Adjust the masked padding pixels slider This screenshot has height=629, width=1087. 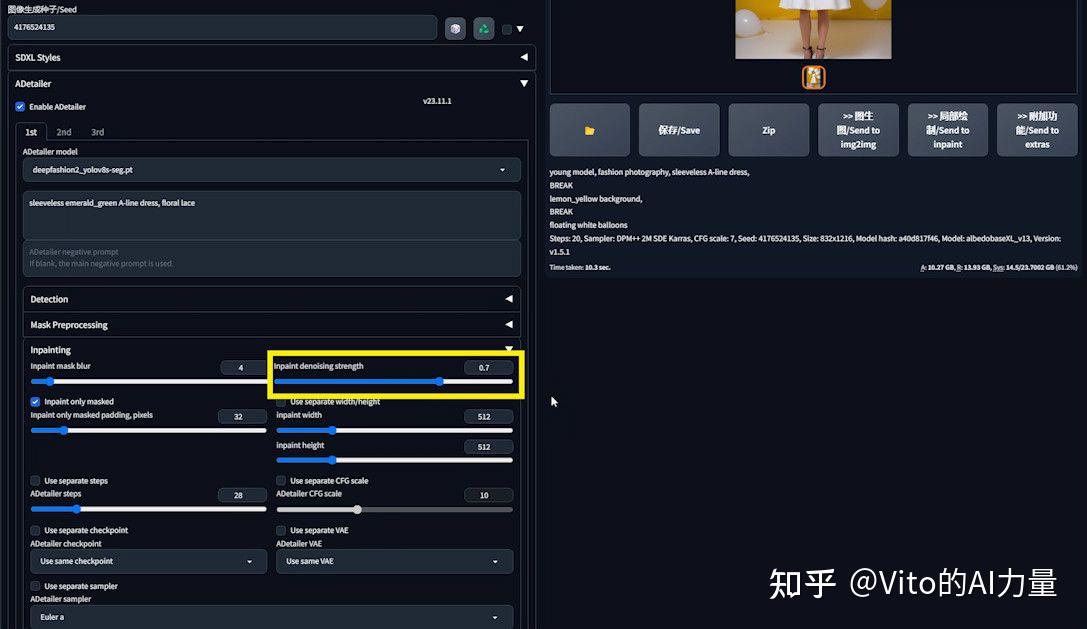(x=148, y=431)
